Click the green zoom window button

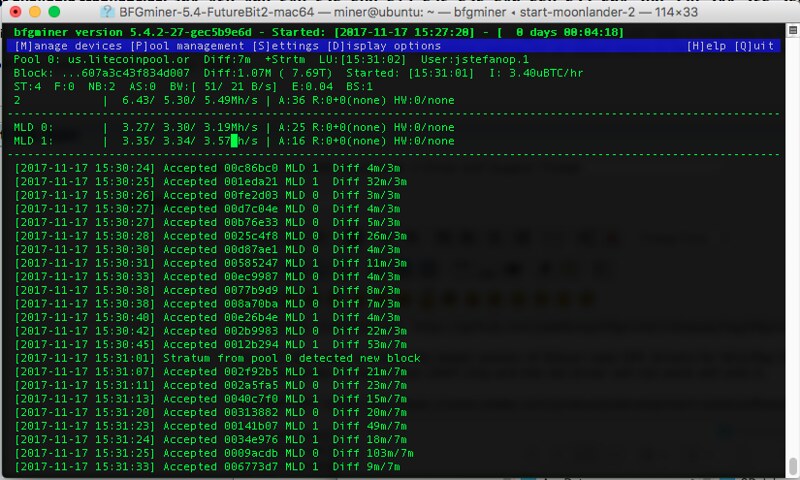point(54,11)
